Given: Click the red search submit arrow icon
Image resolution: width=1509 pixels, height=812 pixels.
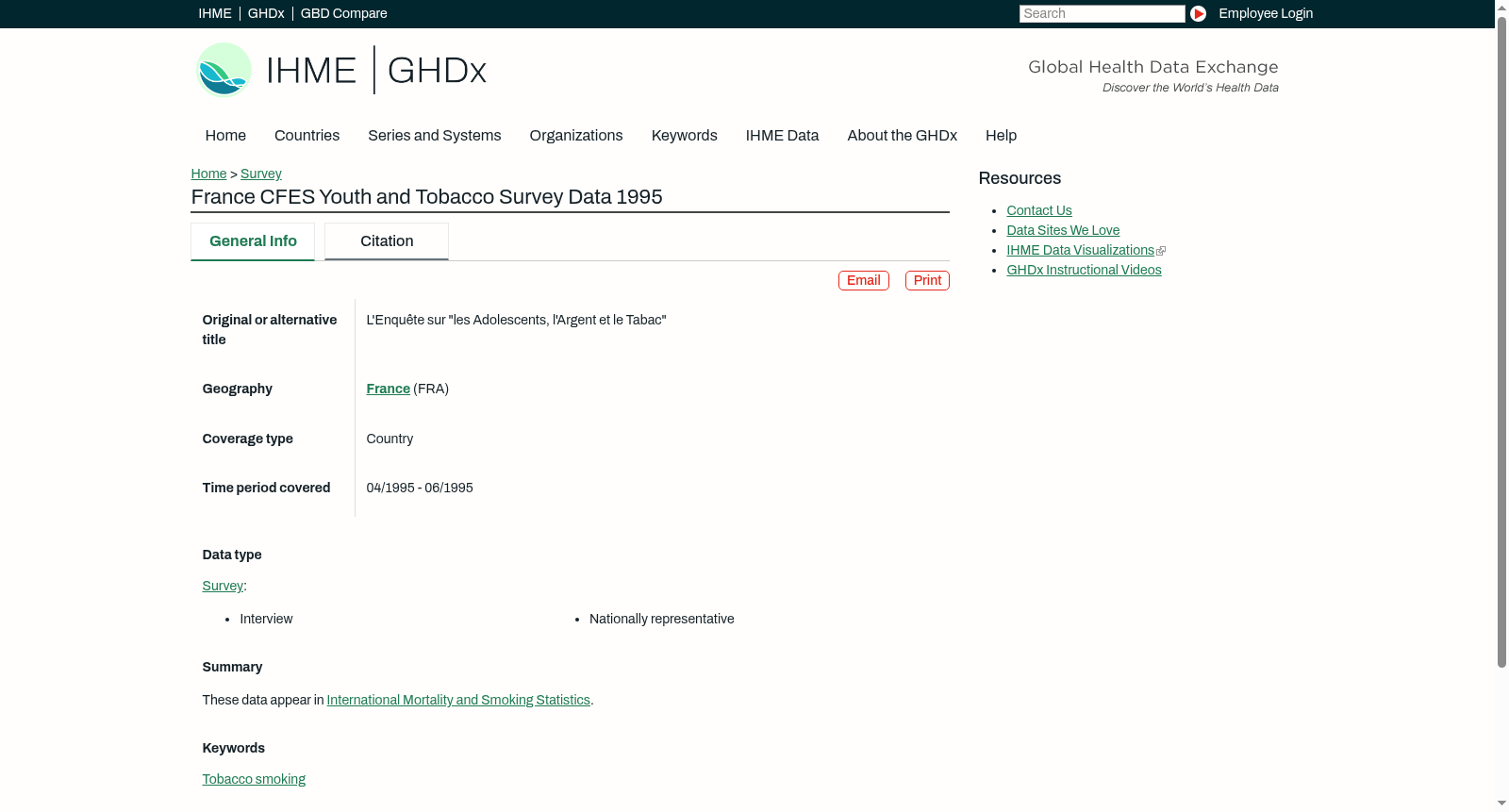Looking at the screenshot, I should coord(1198,13).
